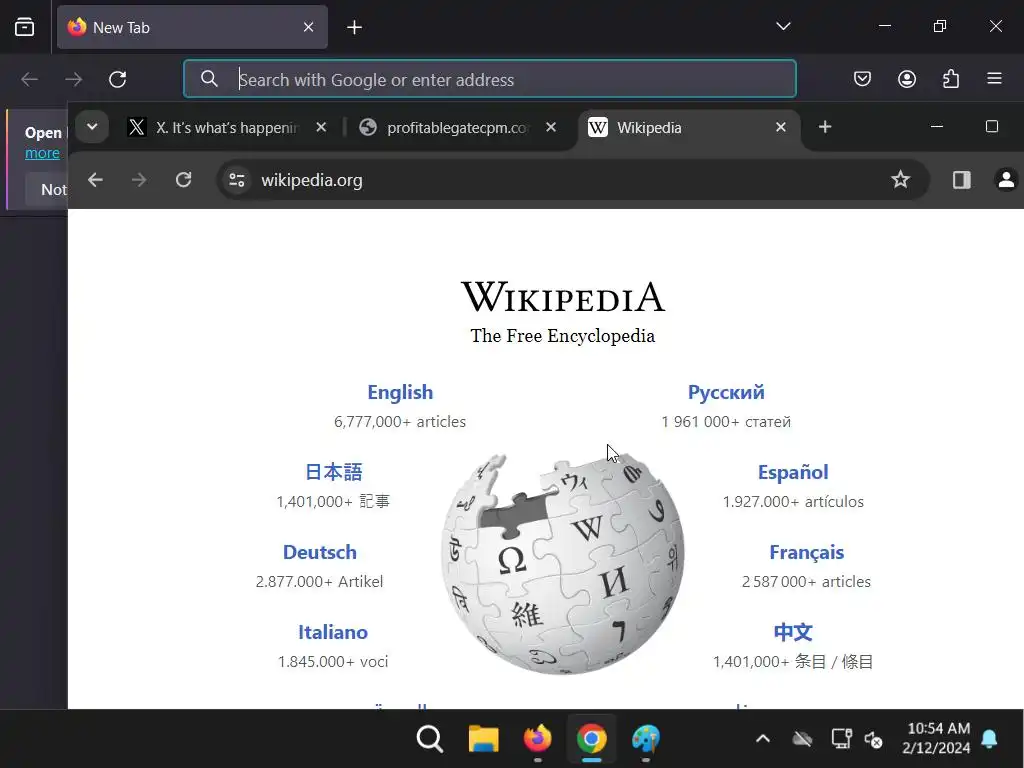This screenshot has height=768, width=1024.
Task: Open Español Wikipedia link
Action: (793, 472)
